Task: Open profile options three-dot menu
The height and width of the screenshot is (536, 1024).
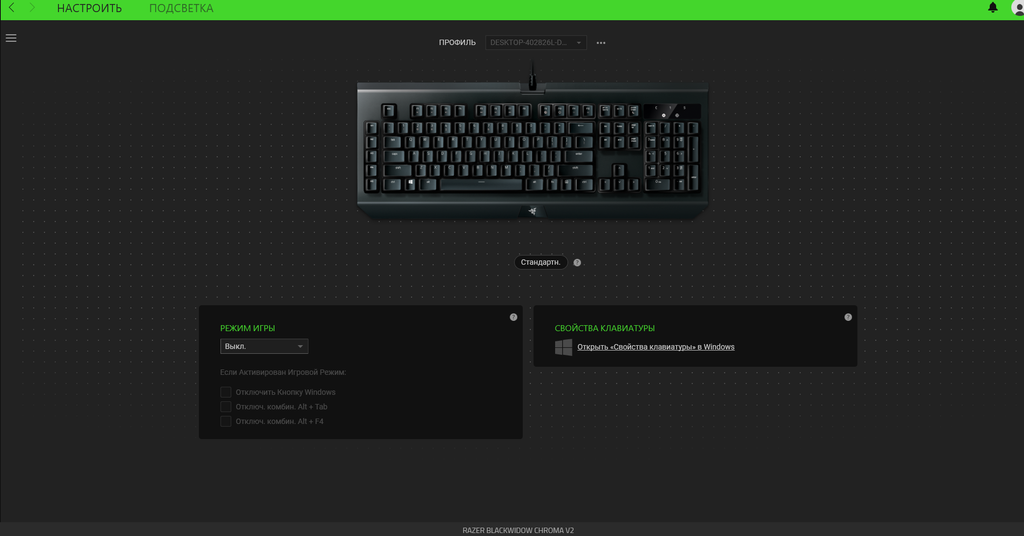Action: (601, 42)
